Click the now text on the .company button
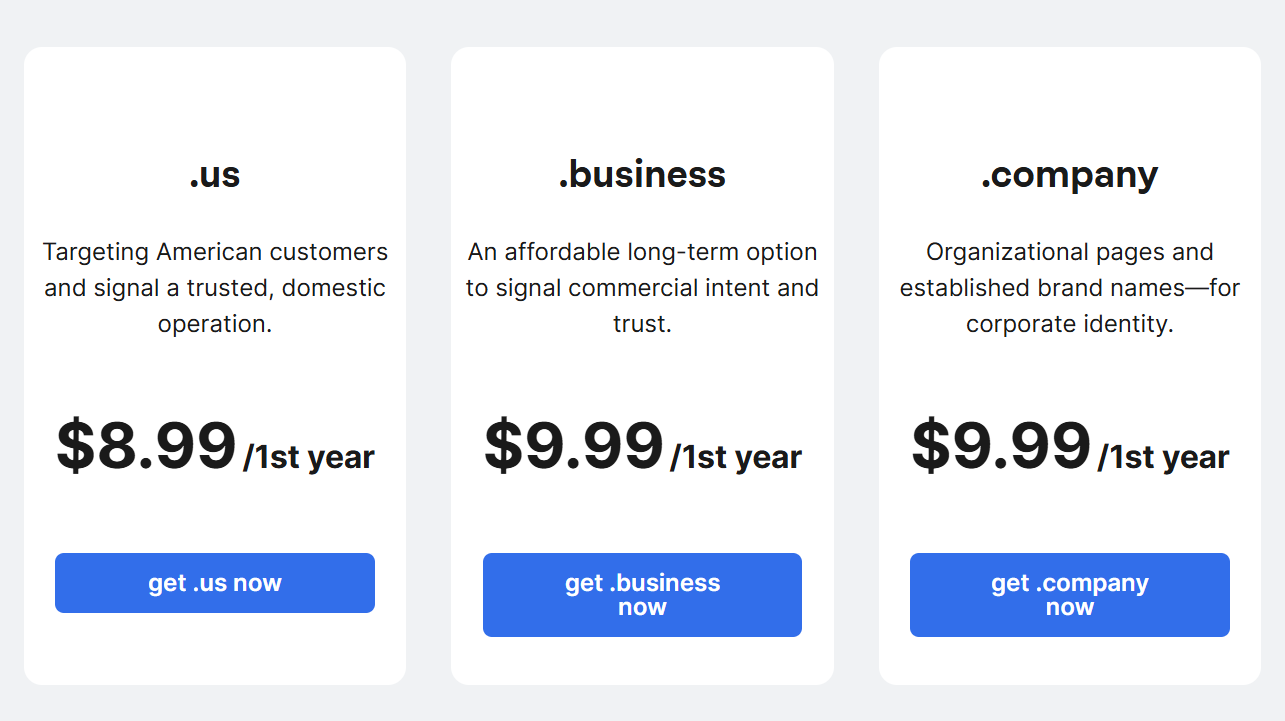 point(1069,607)
